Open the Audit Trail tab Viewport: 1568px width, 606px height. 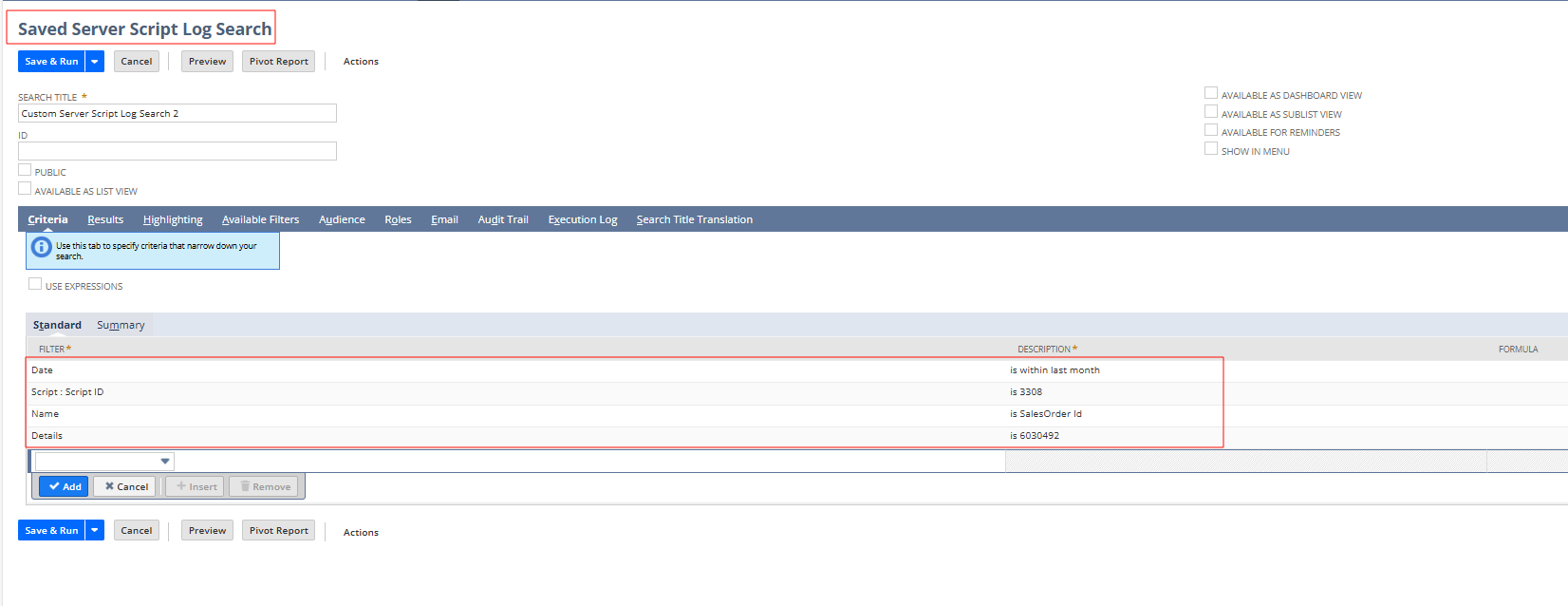[x=503, y=219]
